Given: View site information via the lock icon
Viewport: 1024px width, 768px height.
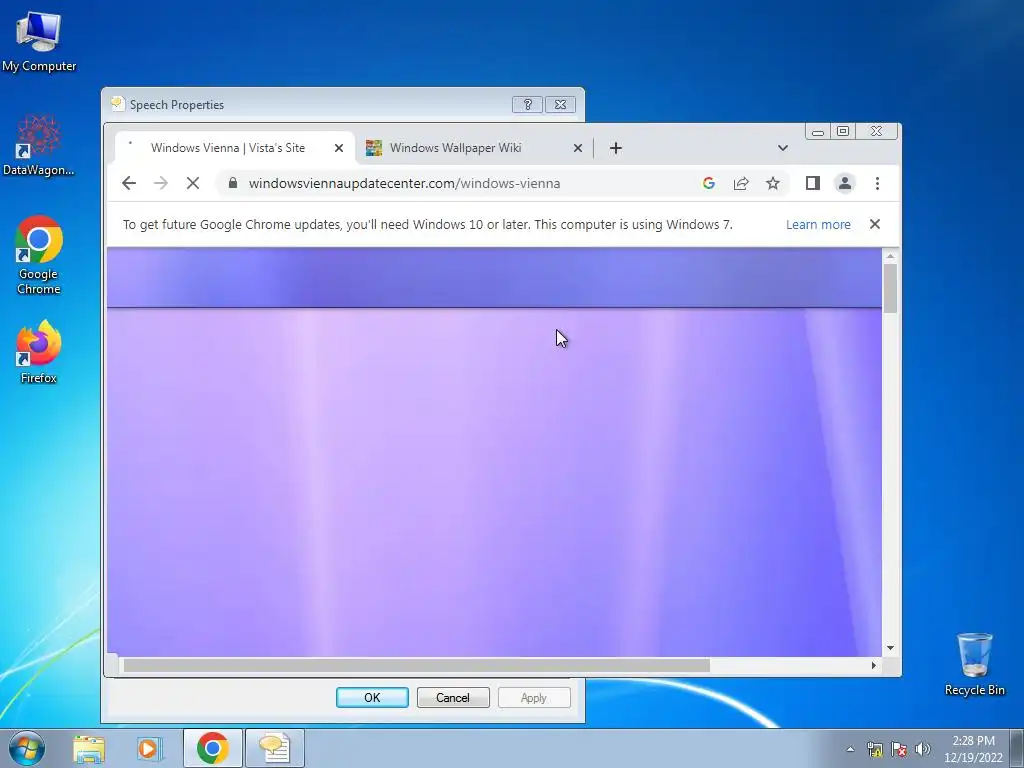Looking at the screenshot, I should [232, 184].
